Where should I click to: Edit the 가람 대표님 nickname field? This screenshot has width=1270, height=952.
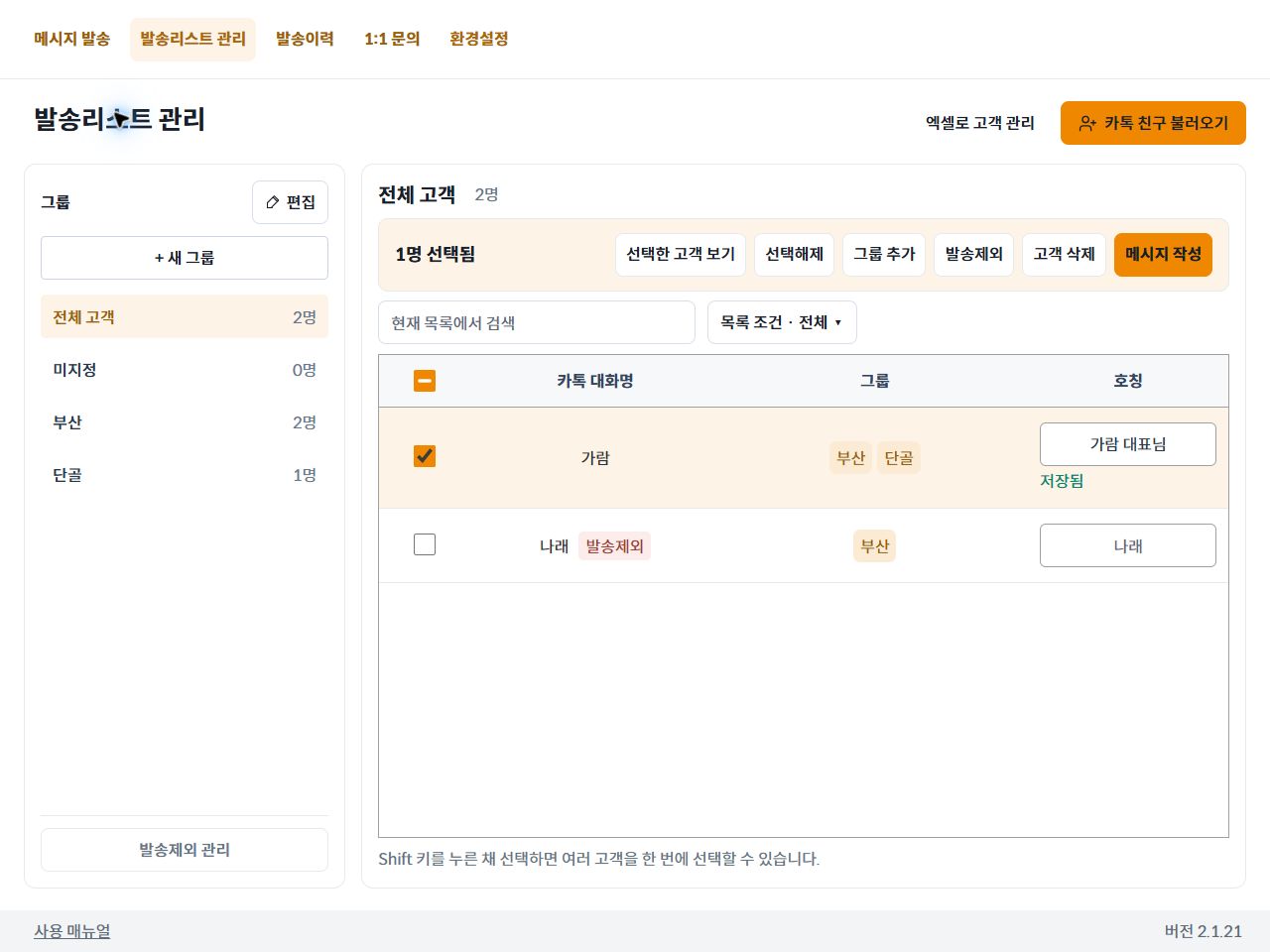tap(1128, 444)
